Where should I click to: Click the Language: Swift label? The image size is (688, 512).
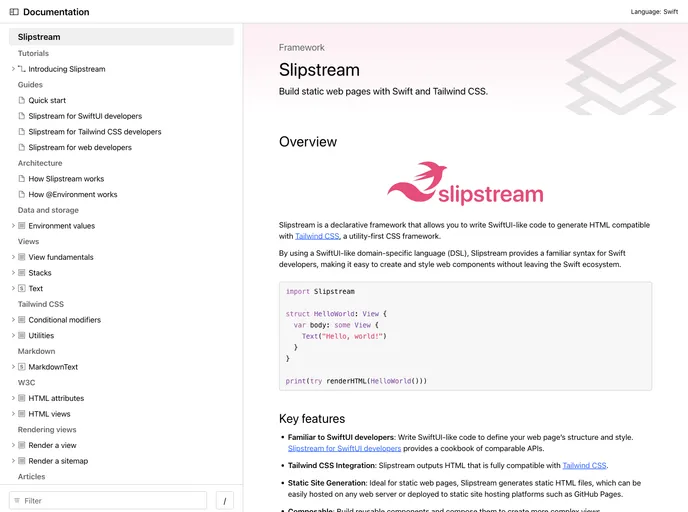click(654, 12)
